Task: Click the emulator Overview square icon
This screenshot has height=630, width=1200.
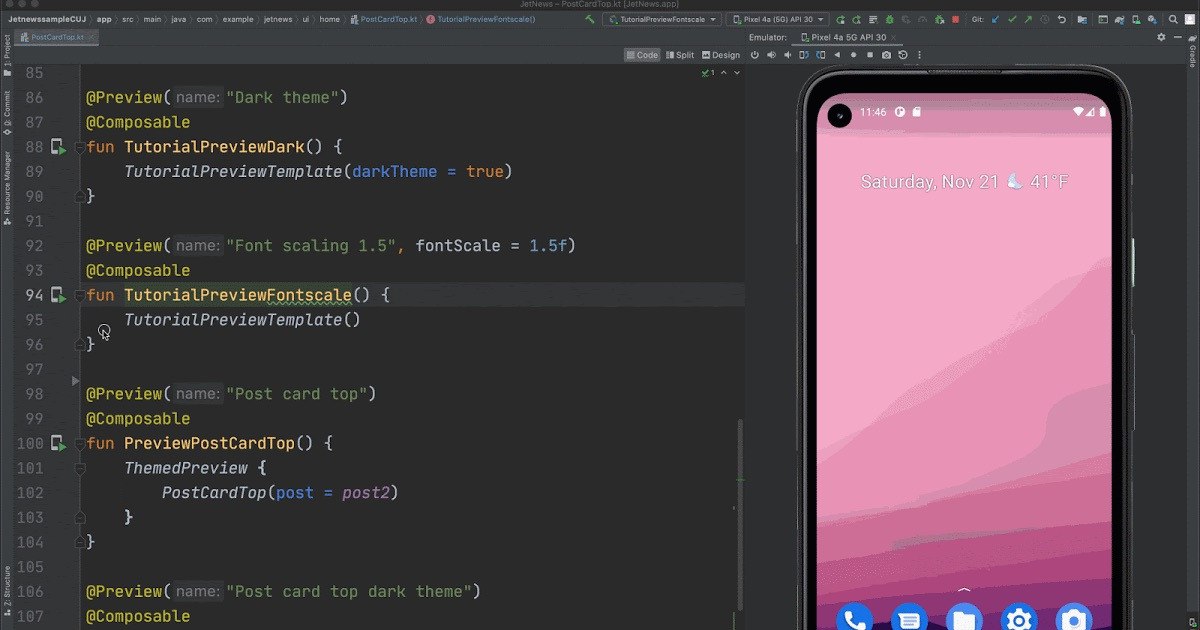Action: 870,55
